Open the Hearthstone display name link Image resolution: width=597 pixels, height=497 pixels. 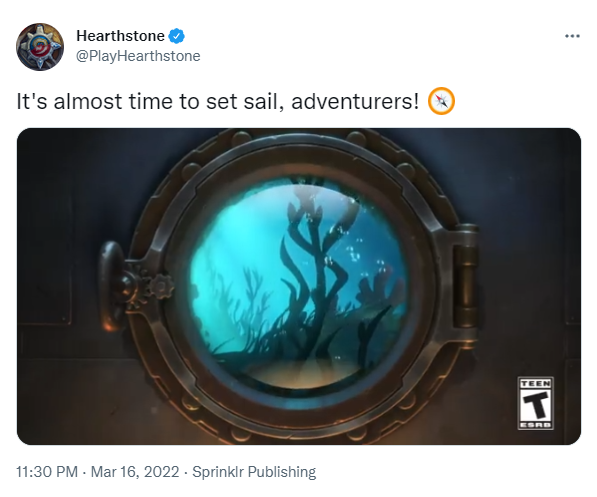[120, 36]
